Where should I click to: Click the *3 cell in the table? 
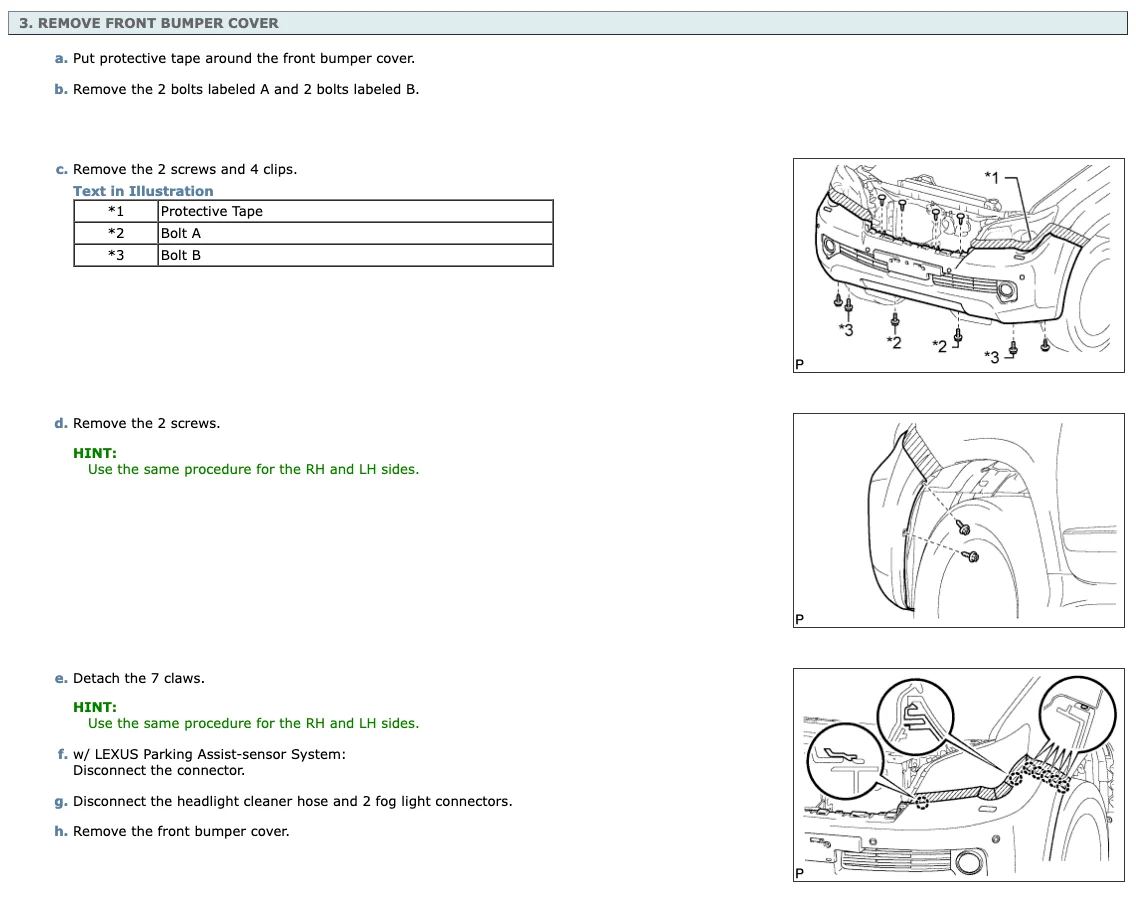pyautogui.click(x=116, y=255)
